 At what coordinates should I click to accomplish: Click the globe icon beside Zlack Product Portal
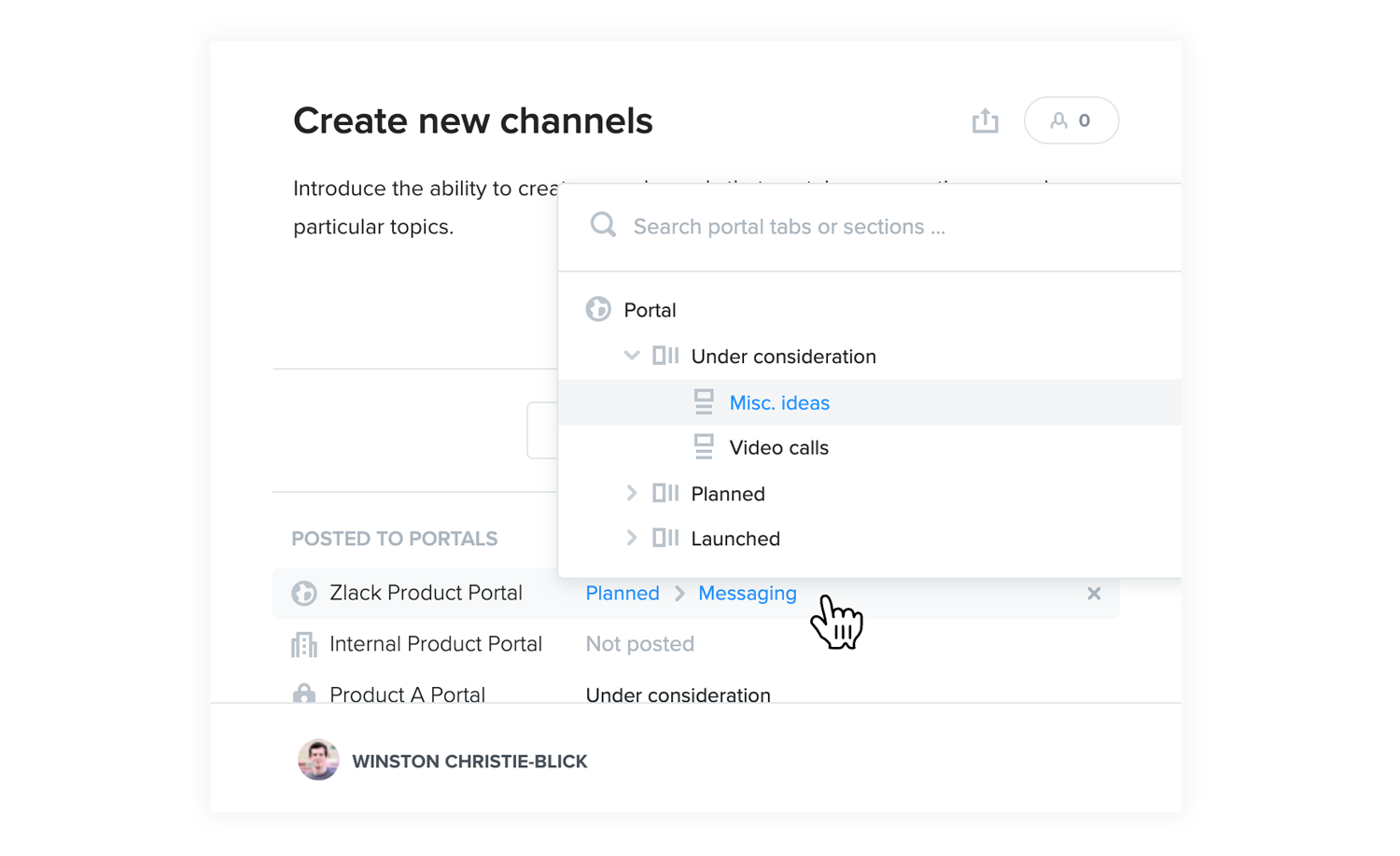[304, 593]
